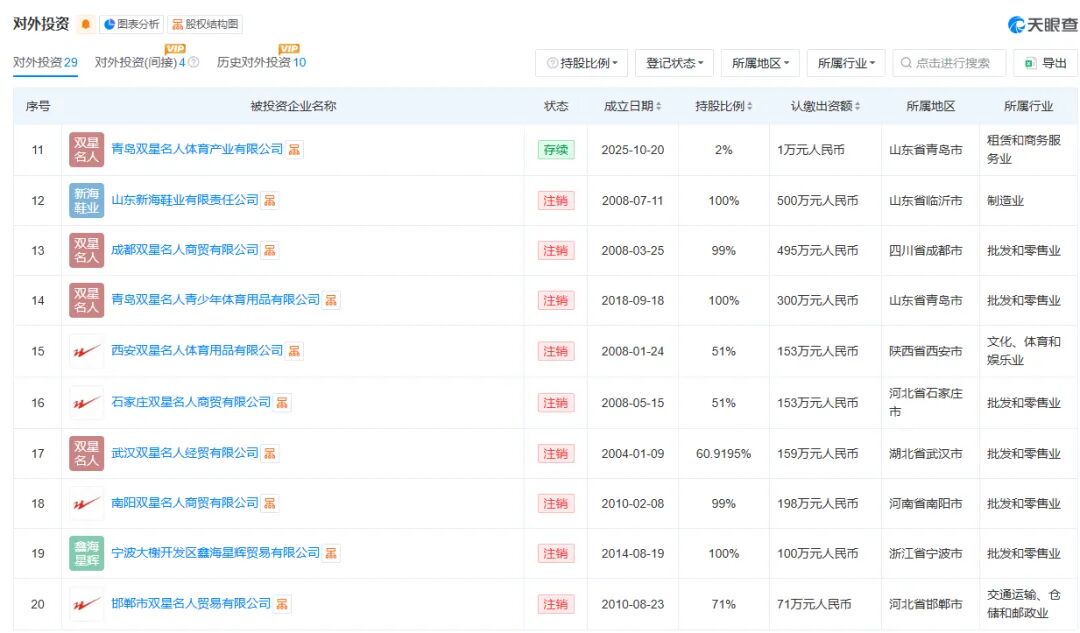Click the help icon next to 对外投资(间接)
The image size is (1080, 633).
(194, 63)
